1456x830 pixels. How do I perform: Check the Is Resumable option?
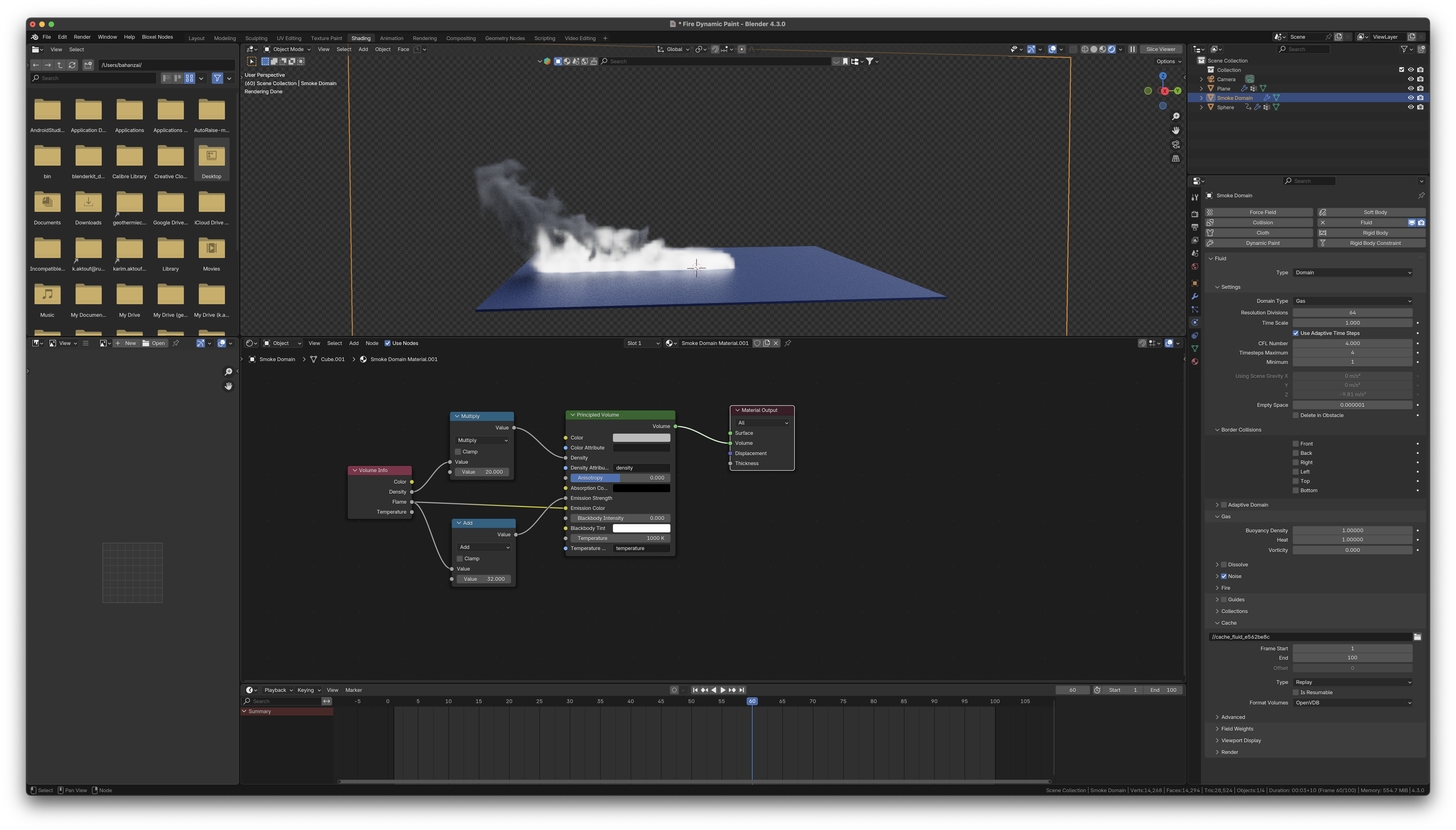(1296, 693)
